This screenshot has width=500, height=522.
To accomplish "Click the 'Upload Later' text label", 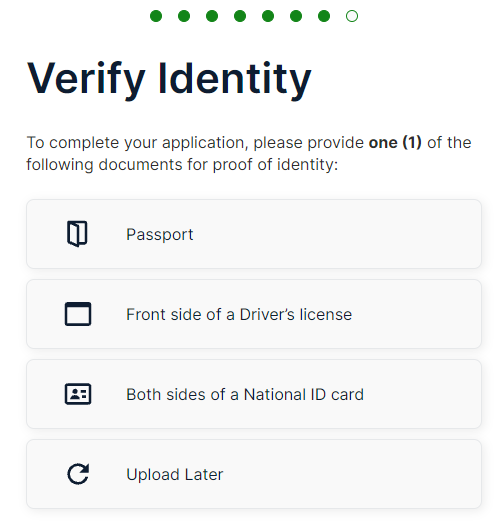I will 175,474.
